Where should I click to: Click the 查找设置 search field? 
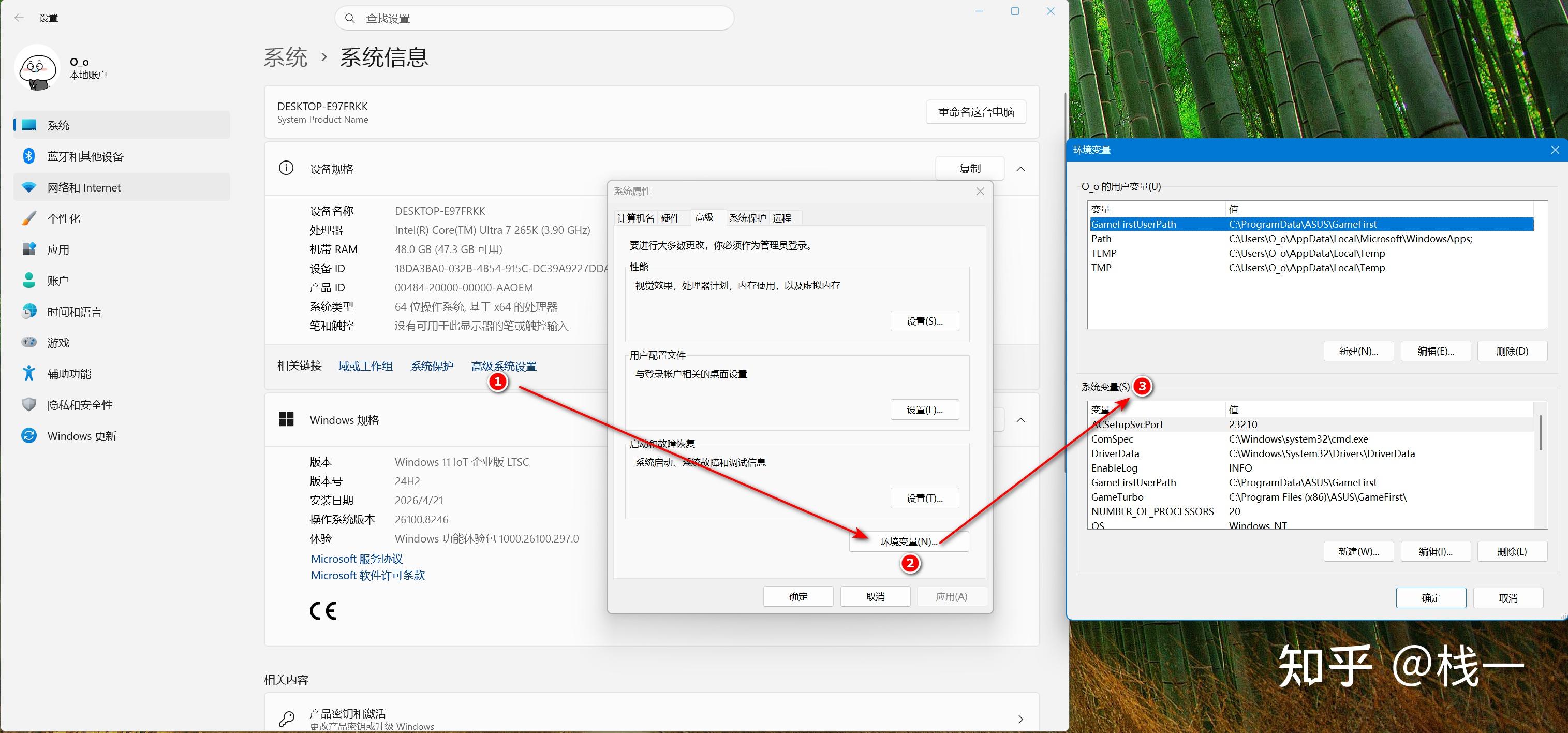(x=535, y=18)
